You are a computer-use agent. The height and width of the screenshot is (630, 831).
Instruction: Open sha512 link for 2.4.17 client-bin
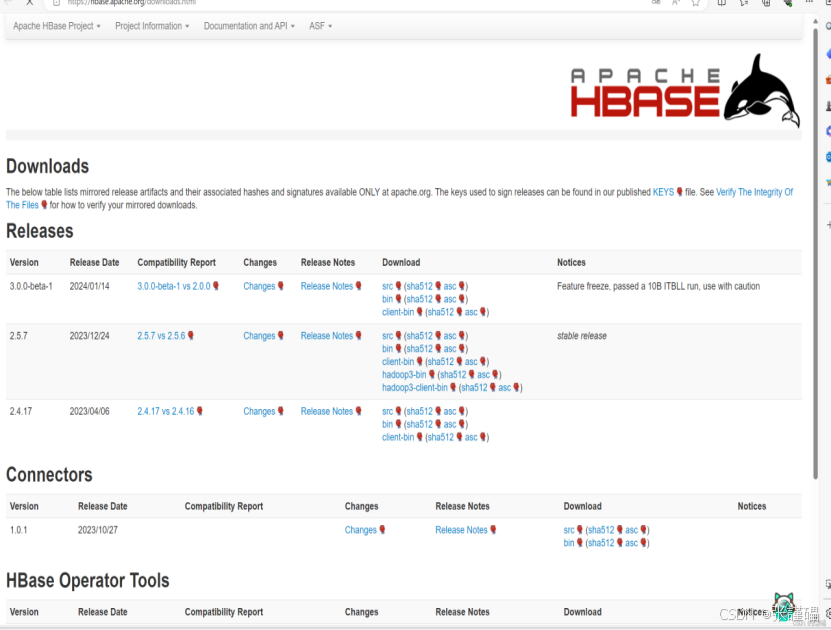(440, 437)
